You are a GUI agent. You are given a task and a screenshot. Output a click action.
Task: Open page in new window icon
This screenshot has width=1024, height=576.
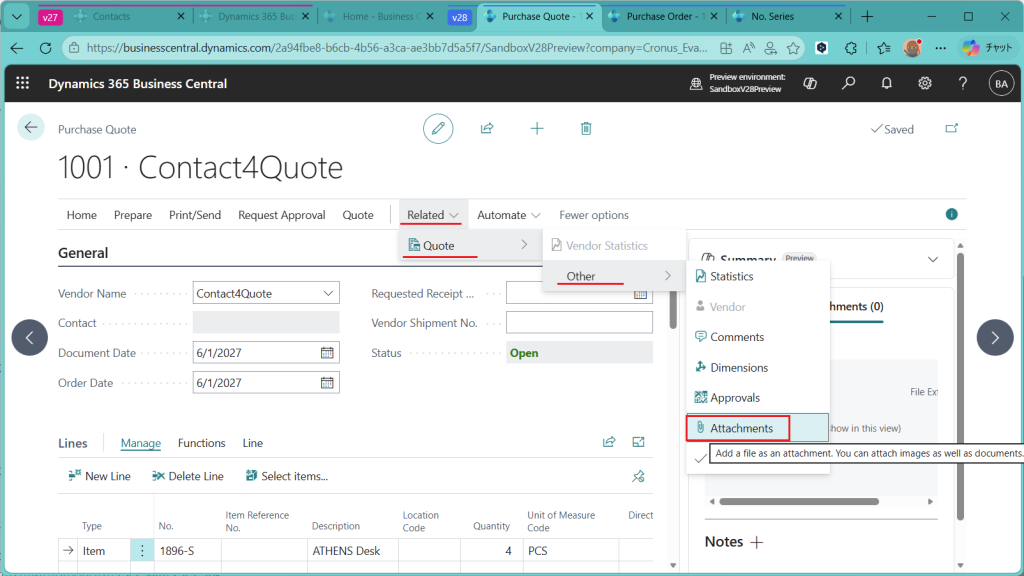tap(951, 129)
